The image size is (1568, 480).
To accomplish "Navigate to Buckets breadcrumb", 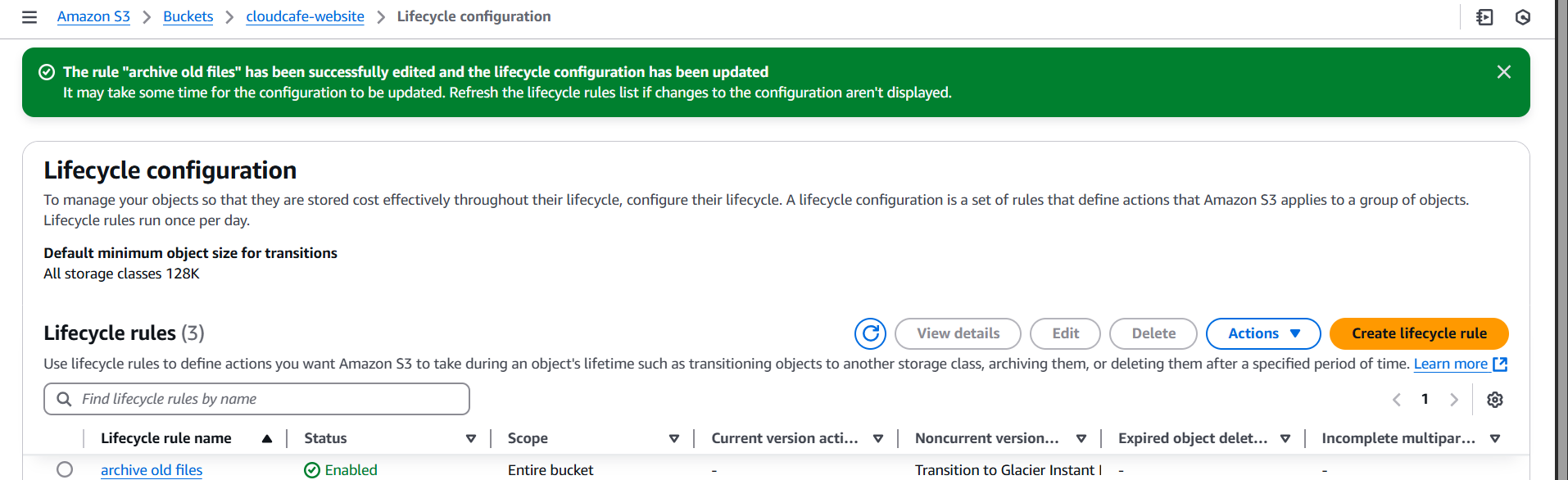I will coord(188,16).
